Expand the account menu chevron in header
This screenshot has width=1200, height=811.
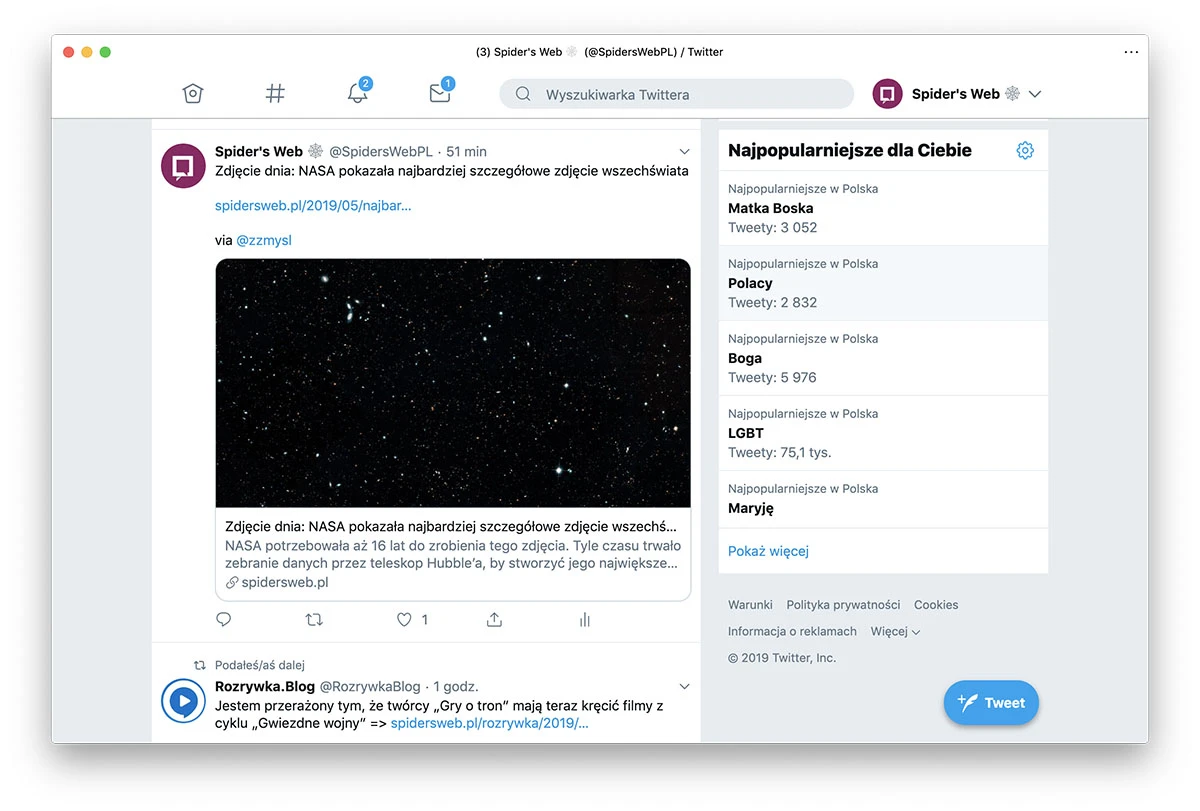1035,94
